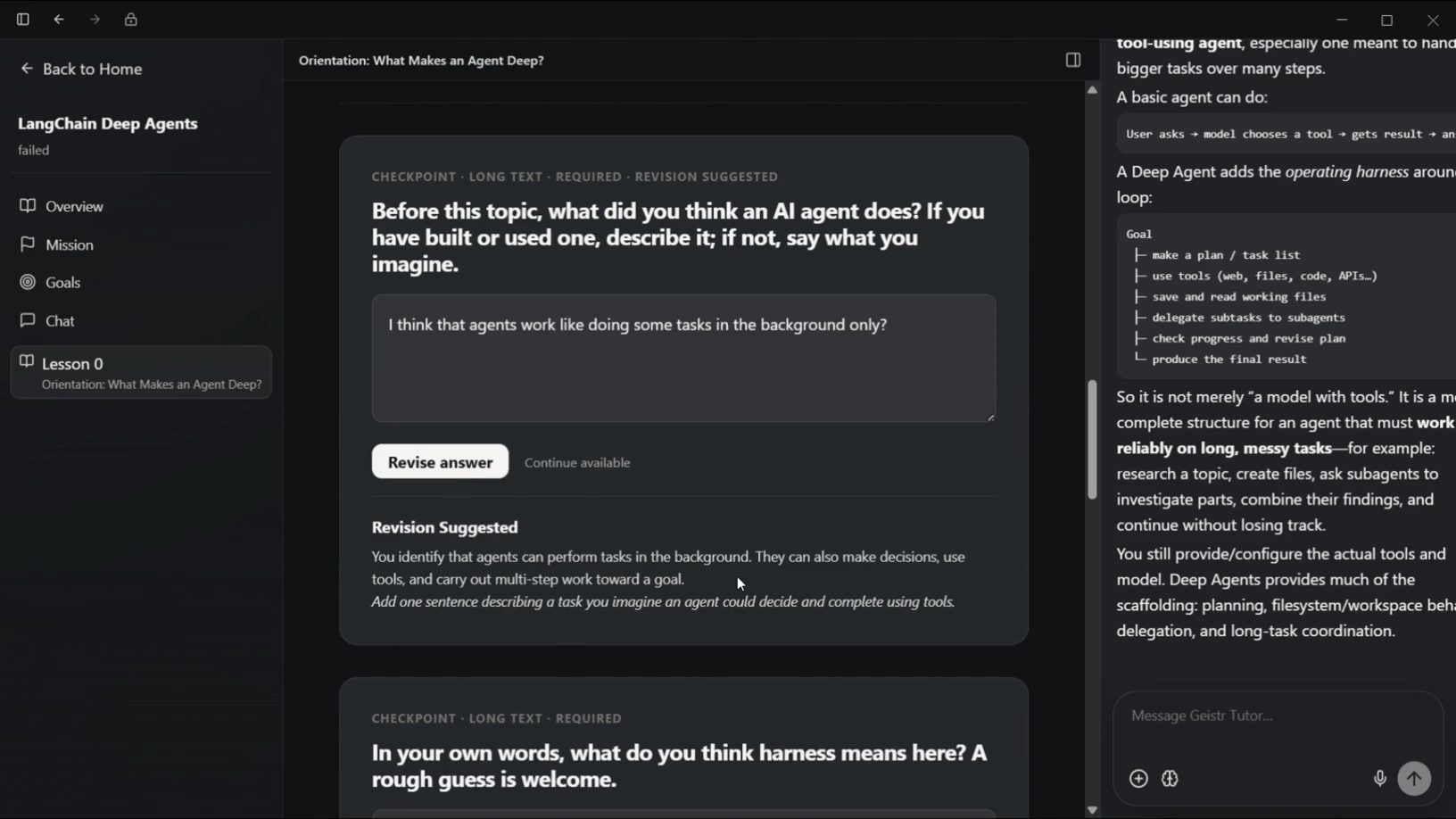
Task: Click the LangChain Deep Agents title
Action: [108, 123]
